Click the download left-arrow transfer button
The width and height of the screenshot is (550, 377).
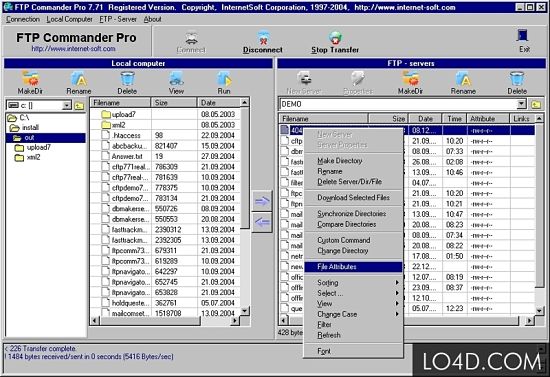(x=262, y=222)
